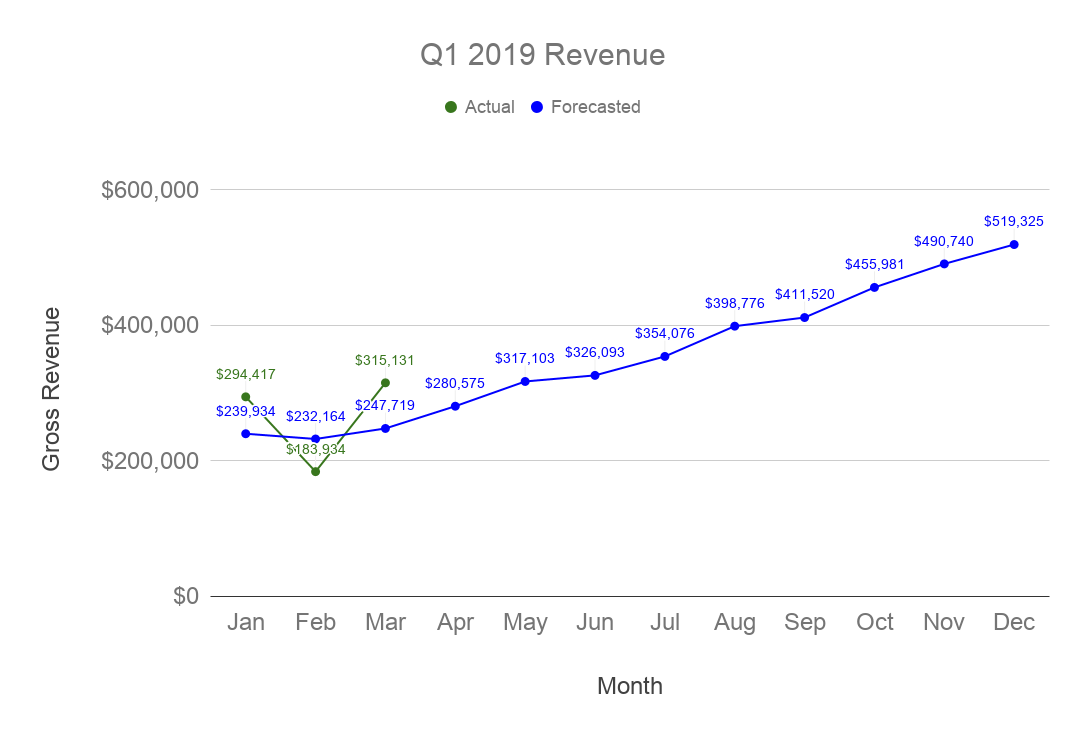Click the $400,000 axis label
The image size is (1086, 737).
point(150,325)
